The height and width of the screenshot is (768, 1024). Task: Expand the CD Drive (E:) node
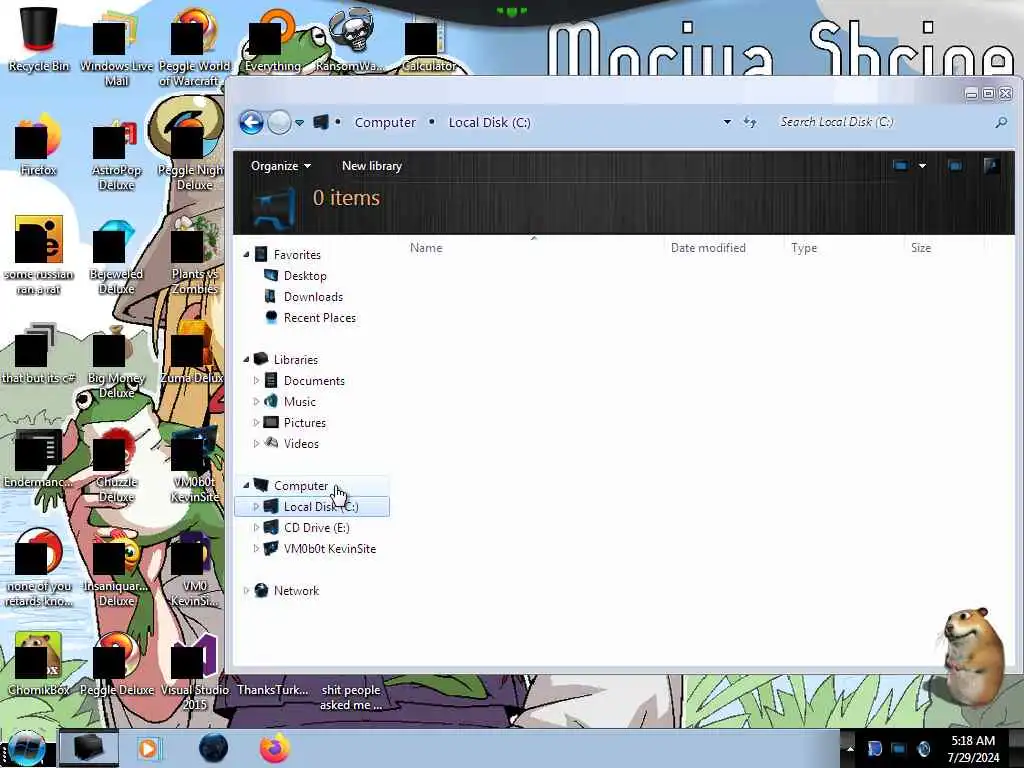256,527
